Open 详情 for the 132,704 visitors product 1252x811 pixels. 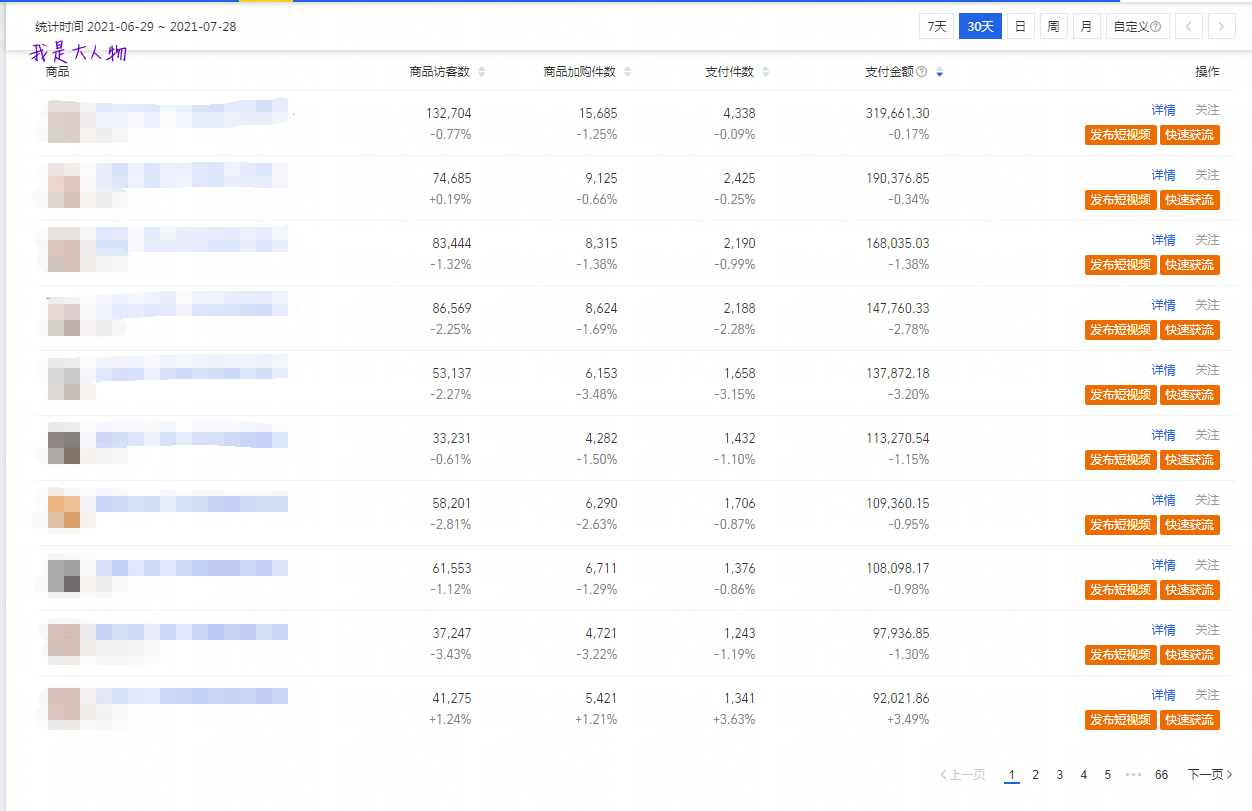[1163, 110]
